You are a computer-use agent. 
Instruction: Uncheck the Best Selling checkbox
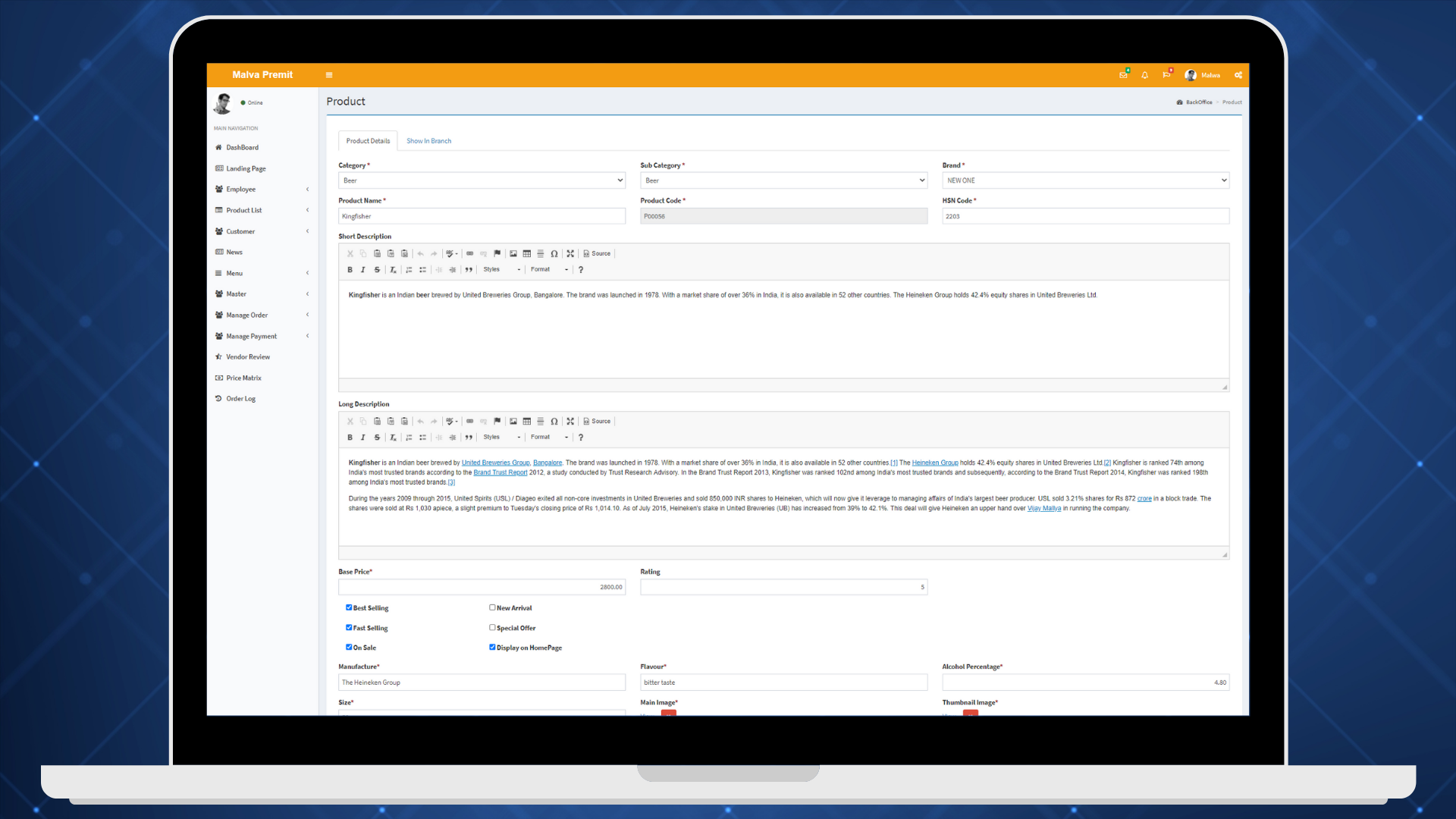point(349,607)
